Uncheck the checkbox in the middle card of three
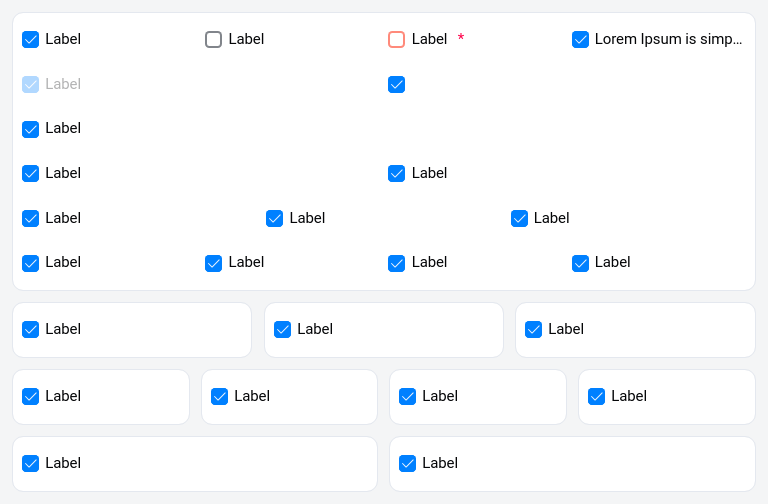768x504 pixels. click(x=282, y=329)
